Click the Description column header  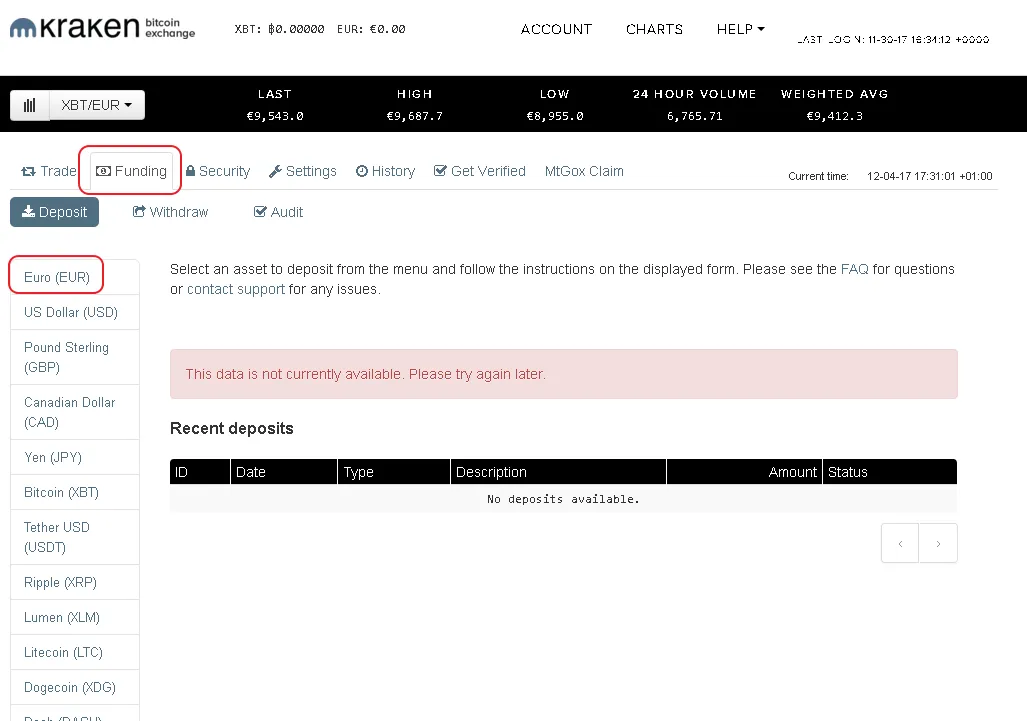click(558, 471)
